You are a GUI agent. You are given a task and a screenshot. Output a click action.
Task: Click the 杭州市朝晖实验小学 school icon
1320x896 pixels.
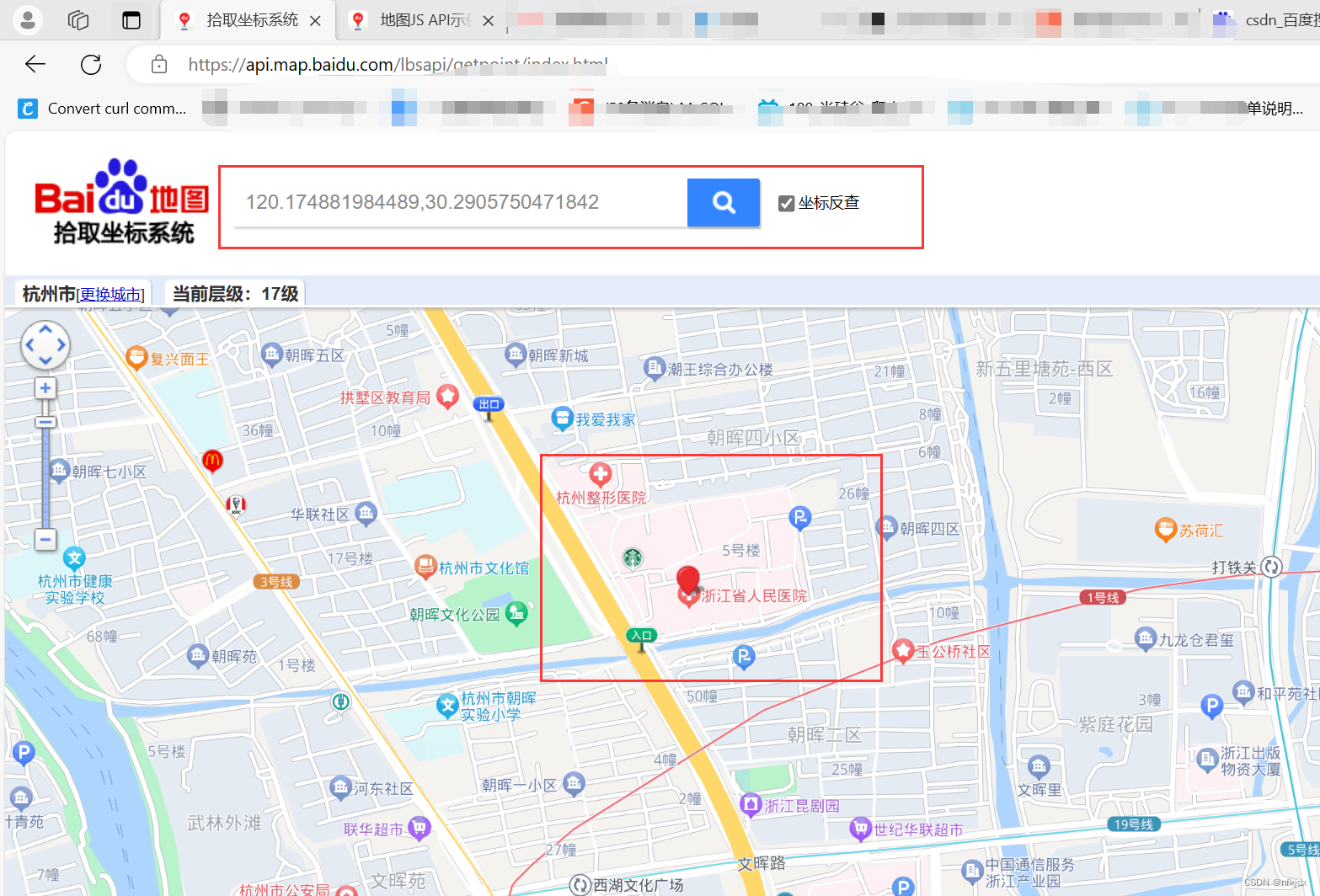tap(447, 706)
